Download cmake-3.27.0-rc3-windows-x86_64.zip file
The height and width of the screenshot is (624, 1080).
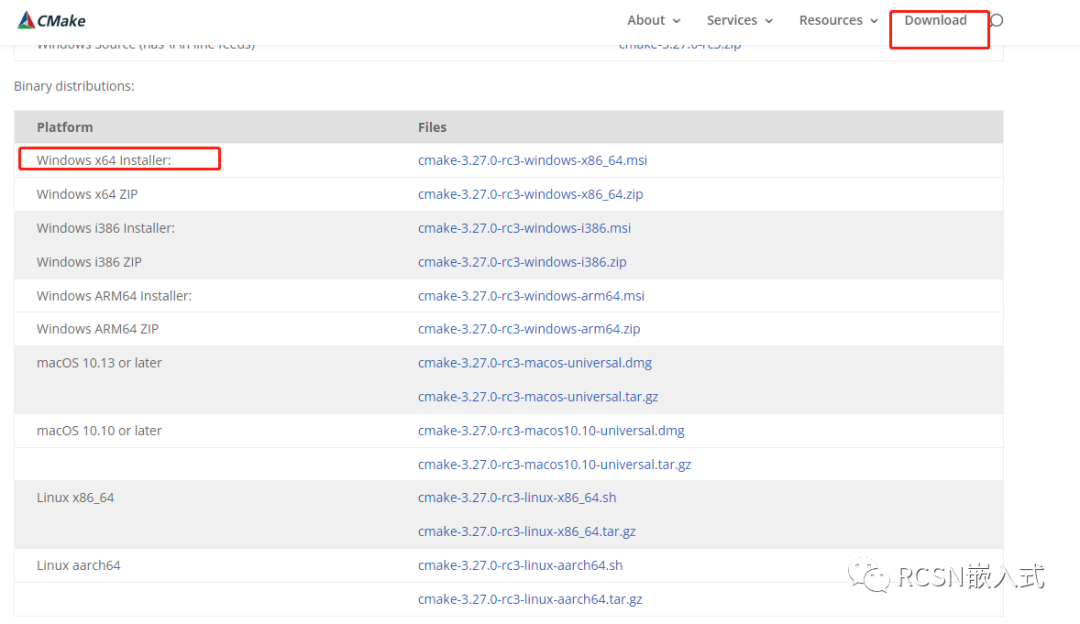pos(530,194)
